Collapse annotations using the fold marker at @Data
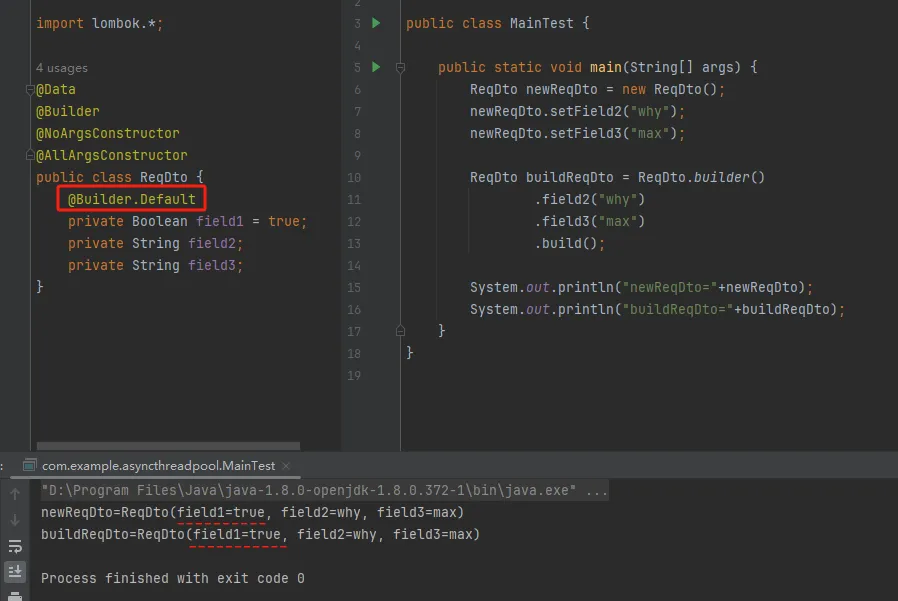Image resolution: width=898 pixels, height=601 pixels. (32, 90)
